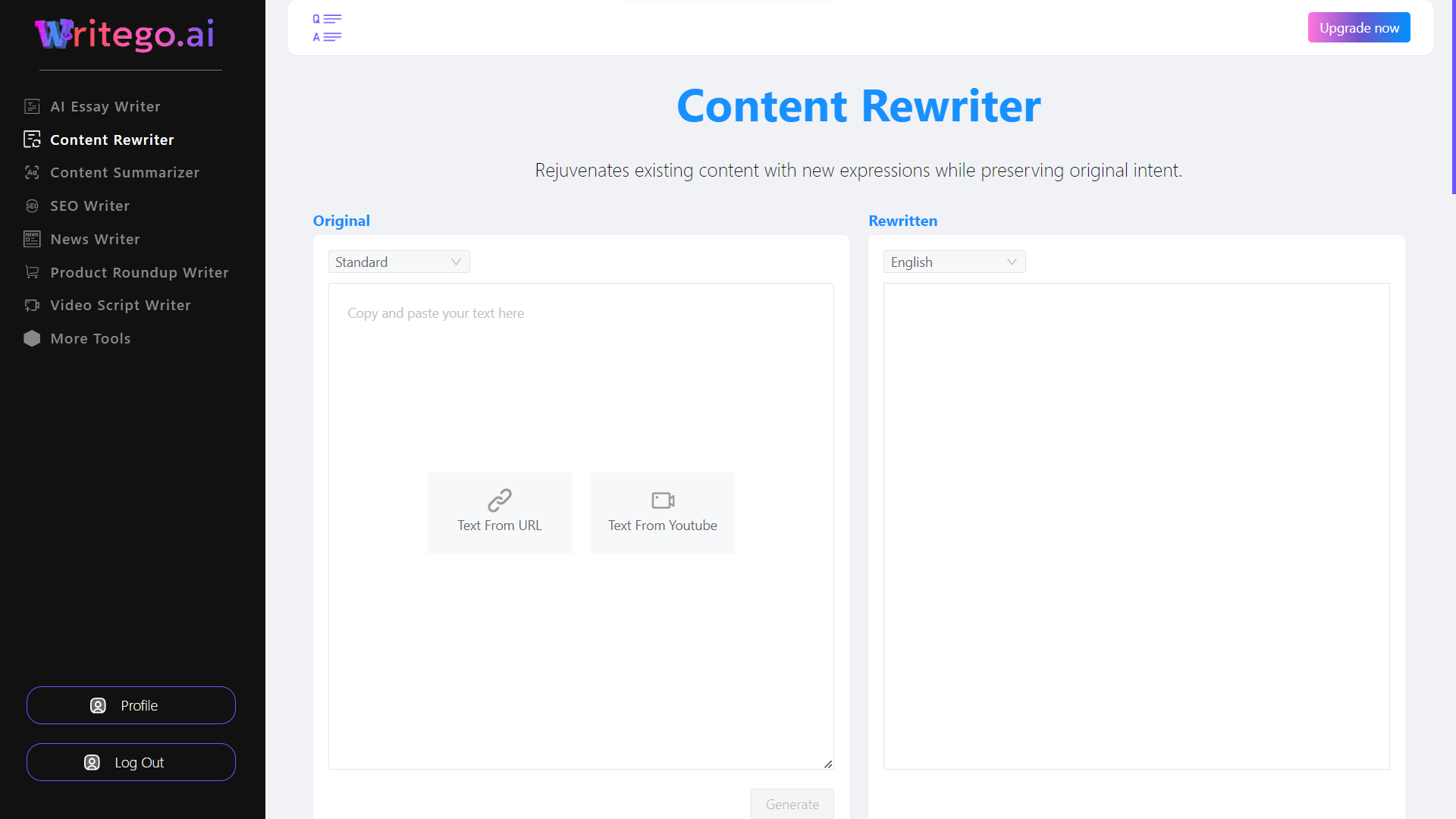The image size is (1456, 819).
Task: Click the Content Summarizer sidebar icon
Action: tap(32, 173)
